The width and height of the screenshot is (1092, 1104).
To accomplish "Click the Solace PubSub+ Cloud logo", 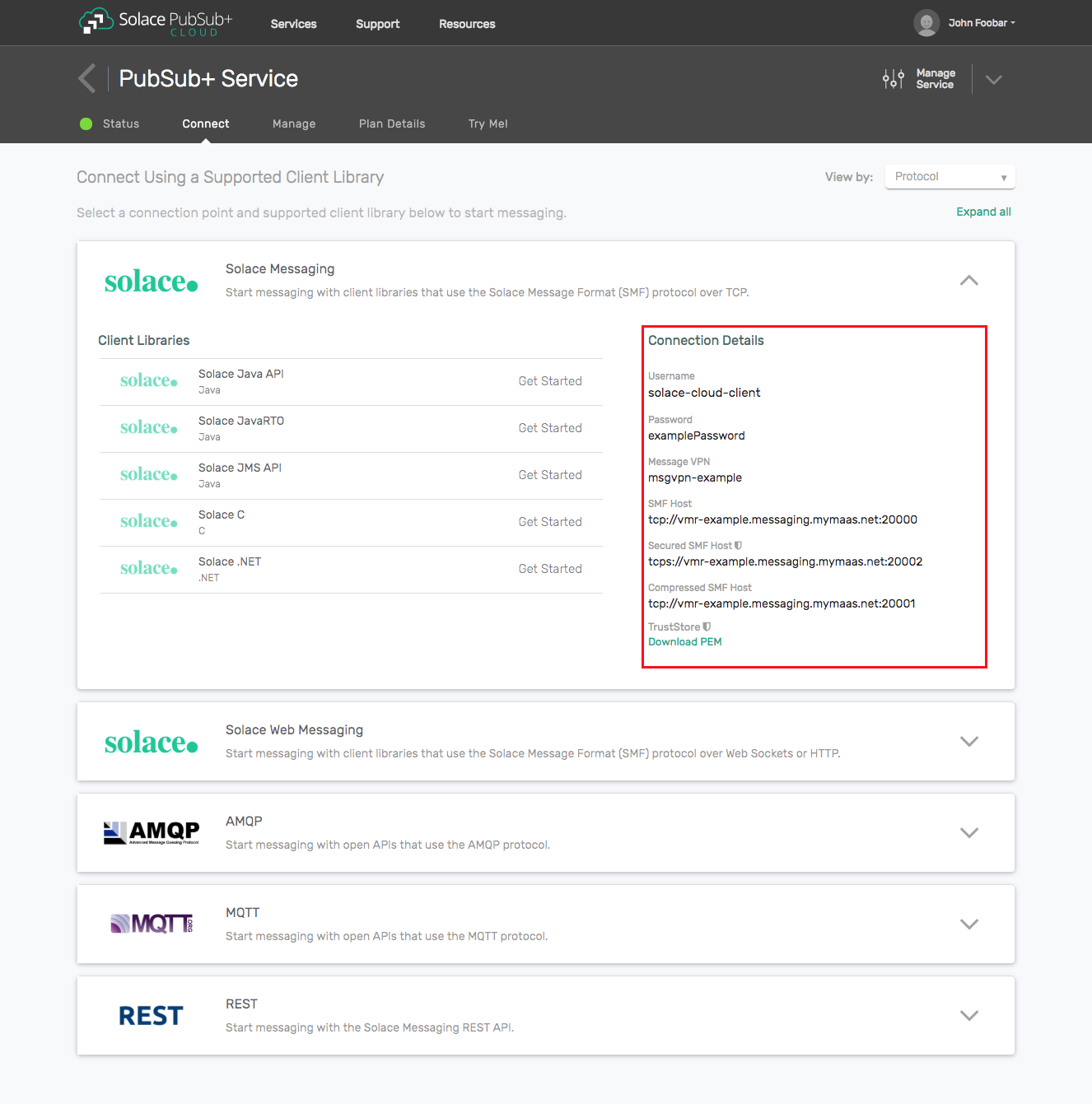I will point(156,22).
